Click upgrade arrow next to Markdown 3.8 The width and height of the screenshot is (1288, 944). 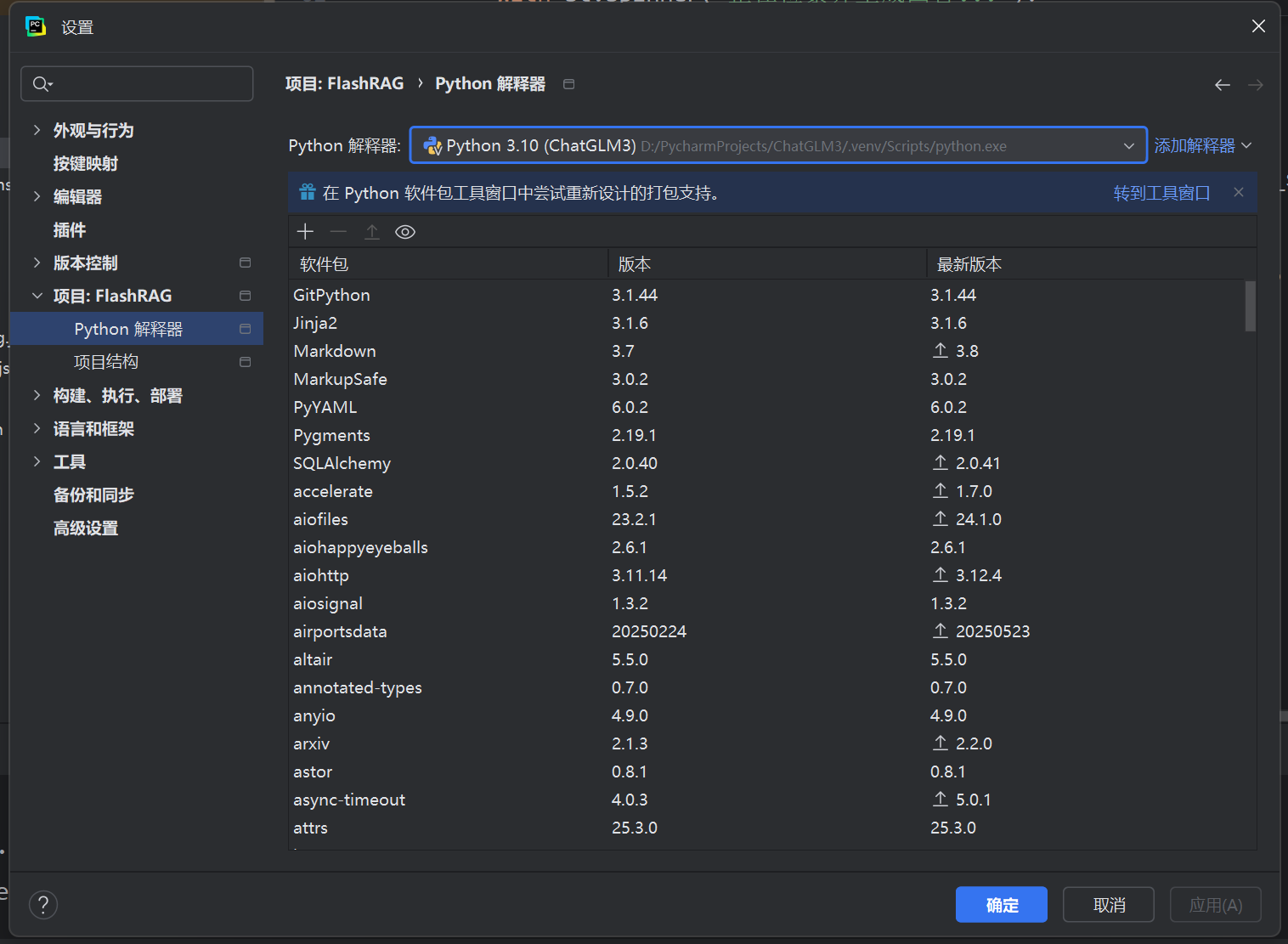[x=941, y=351]
